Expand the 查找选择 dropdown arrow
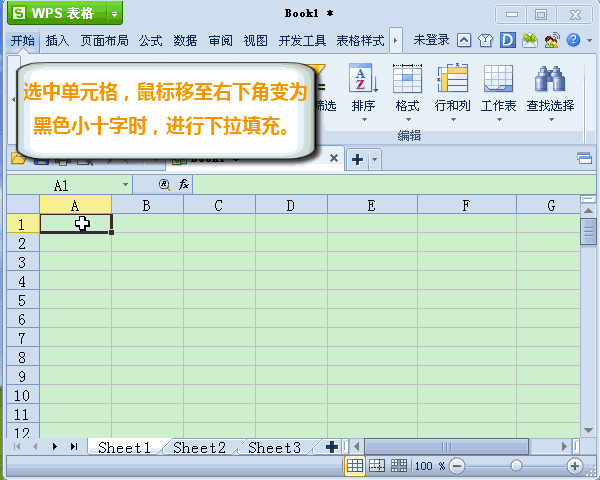Screen dimensions: 600x480 tap(551, 119)
